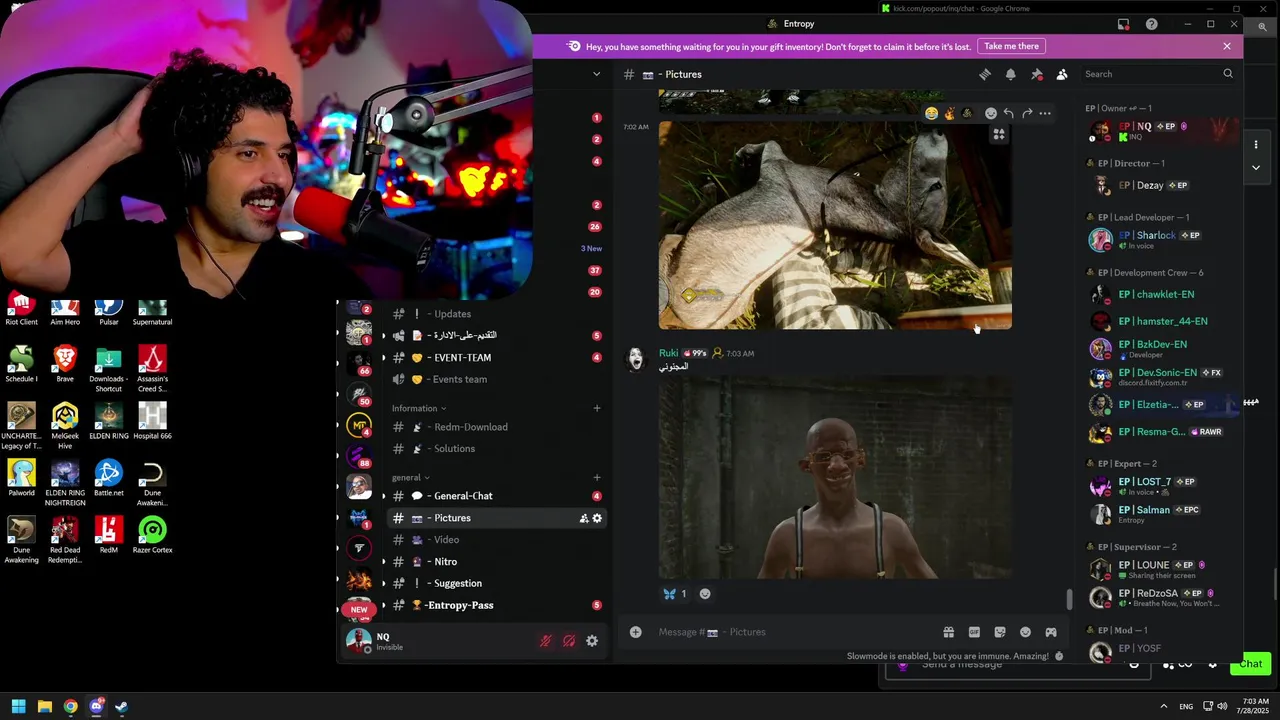Click the attach file plus button

pyautogui.click(x=635, y=632)
